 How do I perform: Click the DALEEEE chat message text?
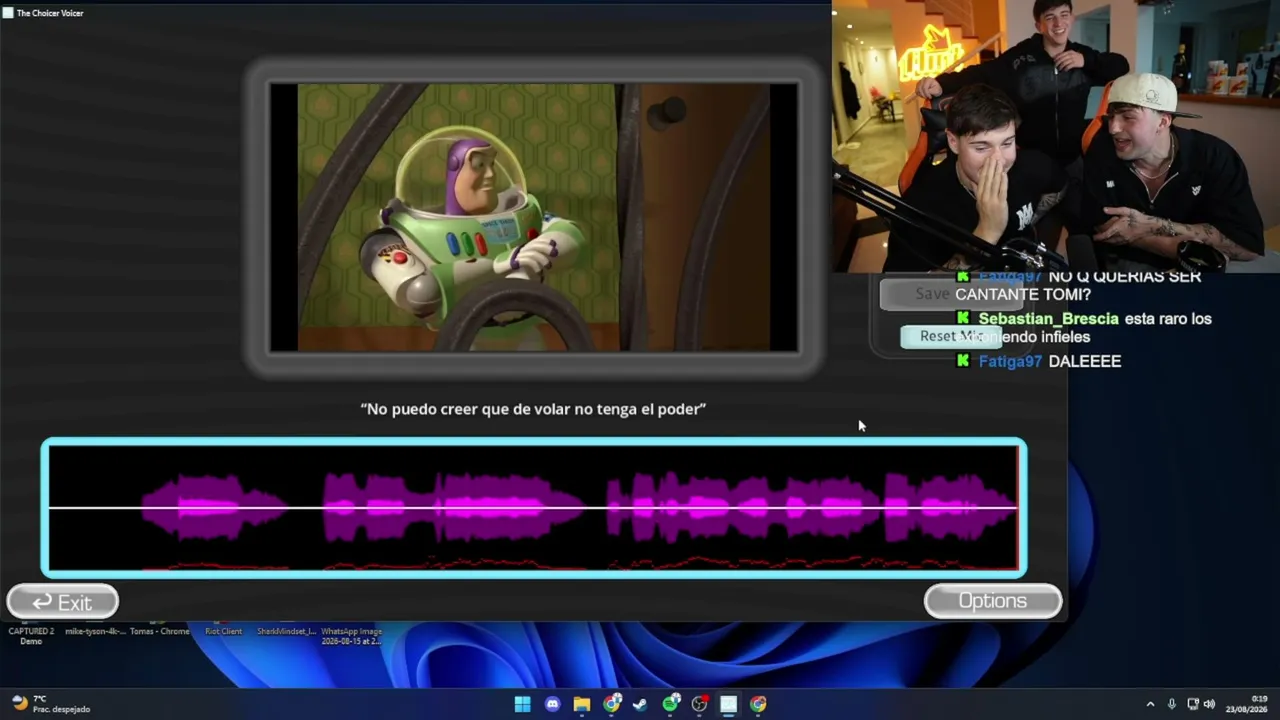coord(1085,361)
